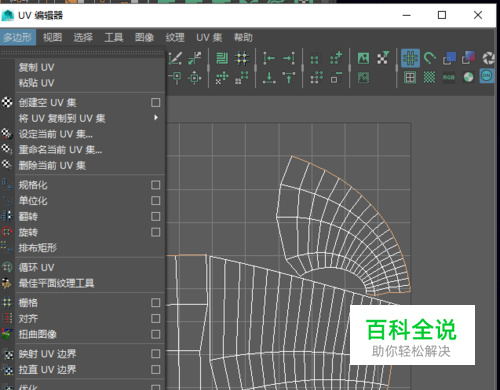Open the 多边形 menu
Screen dimensions: 500x390
tap(18, 37)
